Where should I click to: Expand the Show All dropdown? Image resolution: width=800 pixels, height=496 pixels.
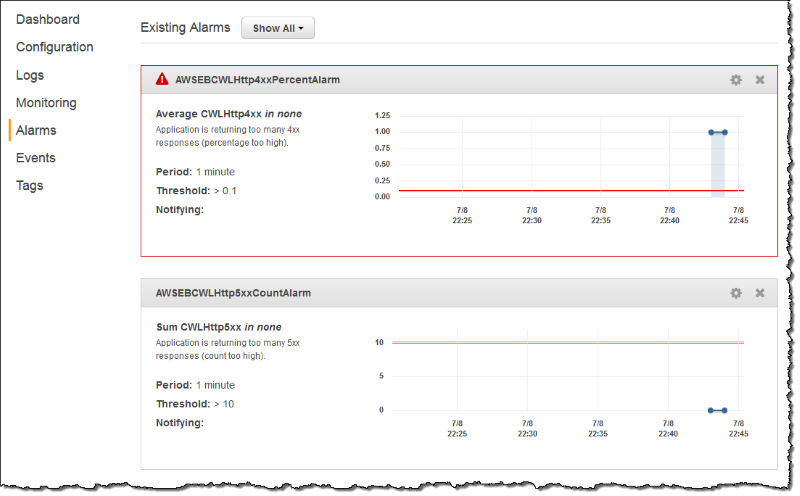278,28
